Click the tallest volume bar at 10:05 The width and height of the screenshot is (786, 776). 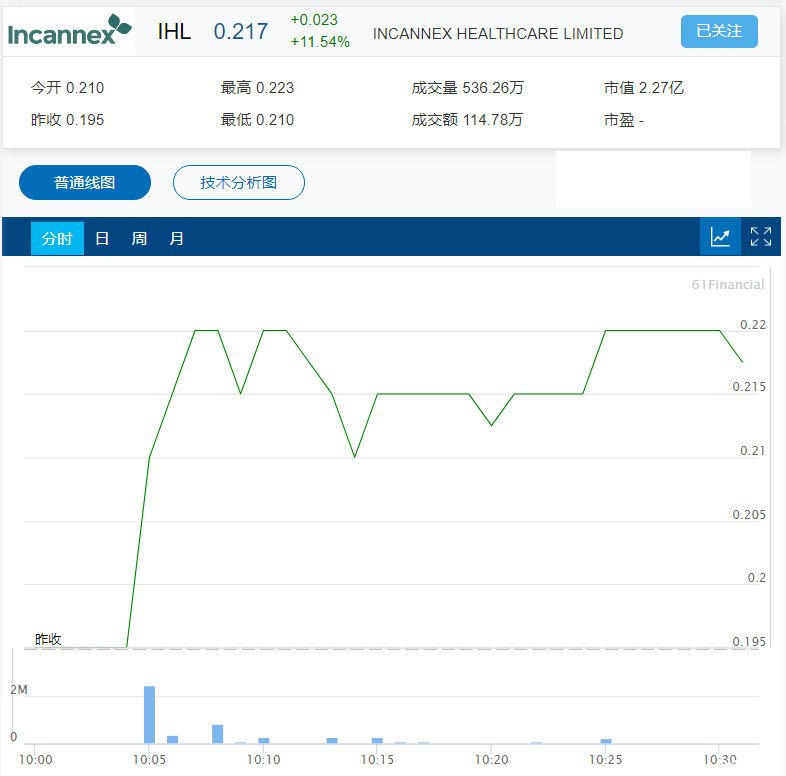(149, 714)
